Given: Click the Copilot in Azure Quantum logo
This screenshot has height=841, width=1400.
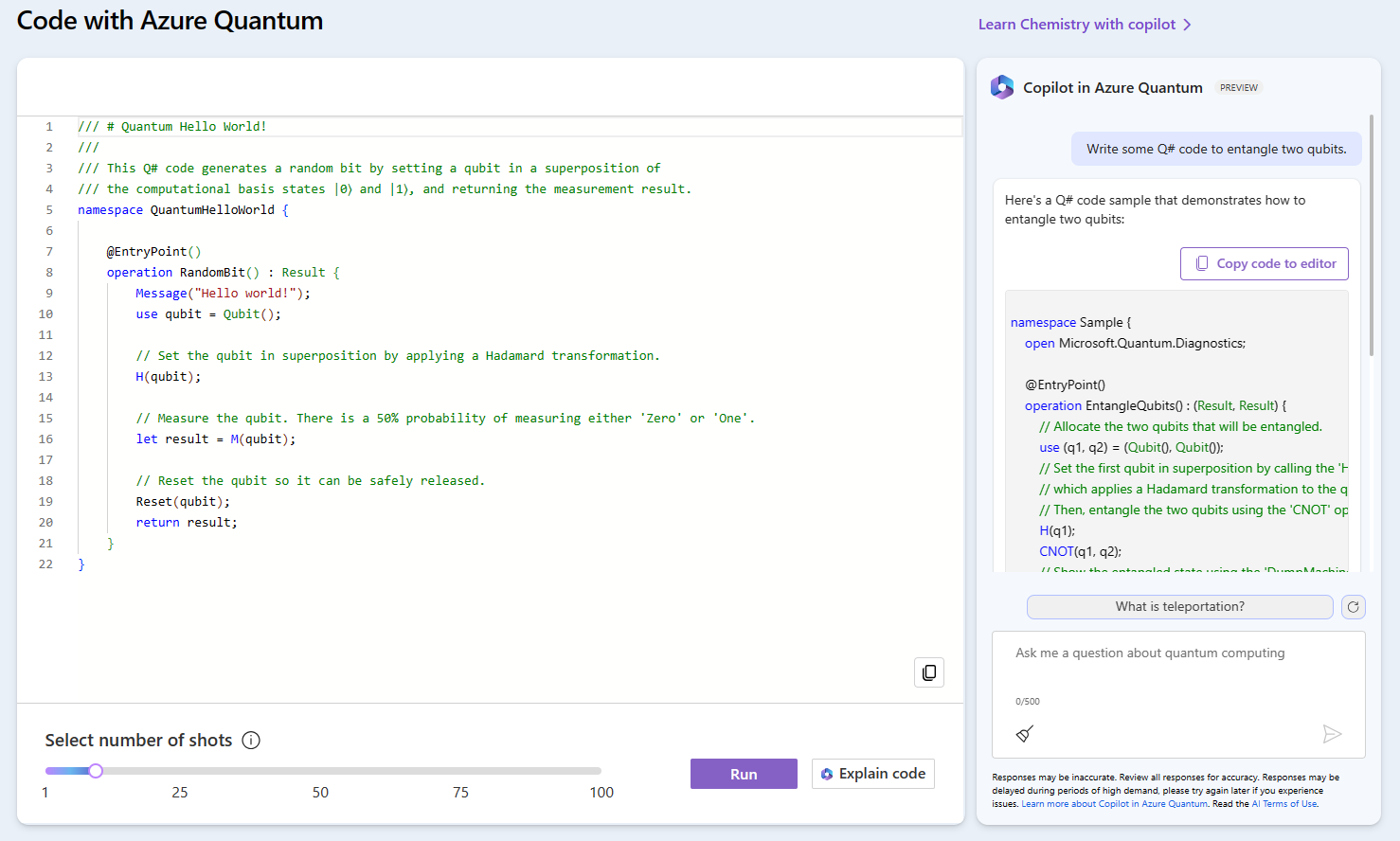Looking at the screenshot, I should click(1002, 87).
